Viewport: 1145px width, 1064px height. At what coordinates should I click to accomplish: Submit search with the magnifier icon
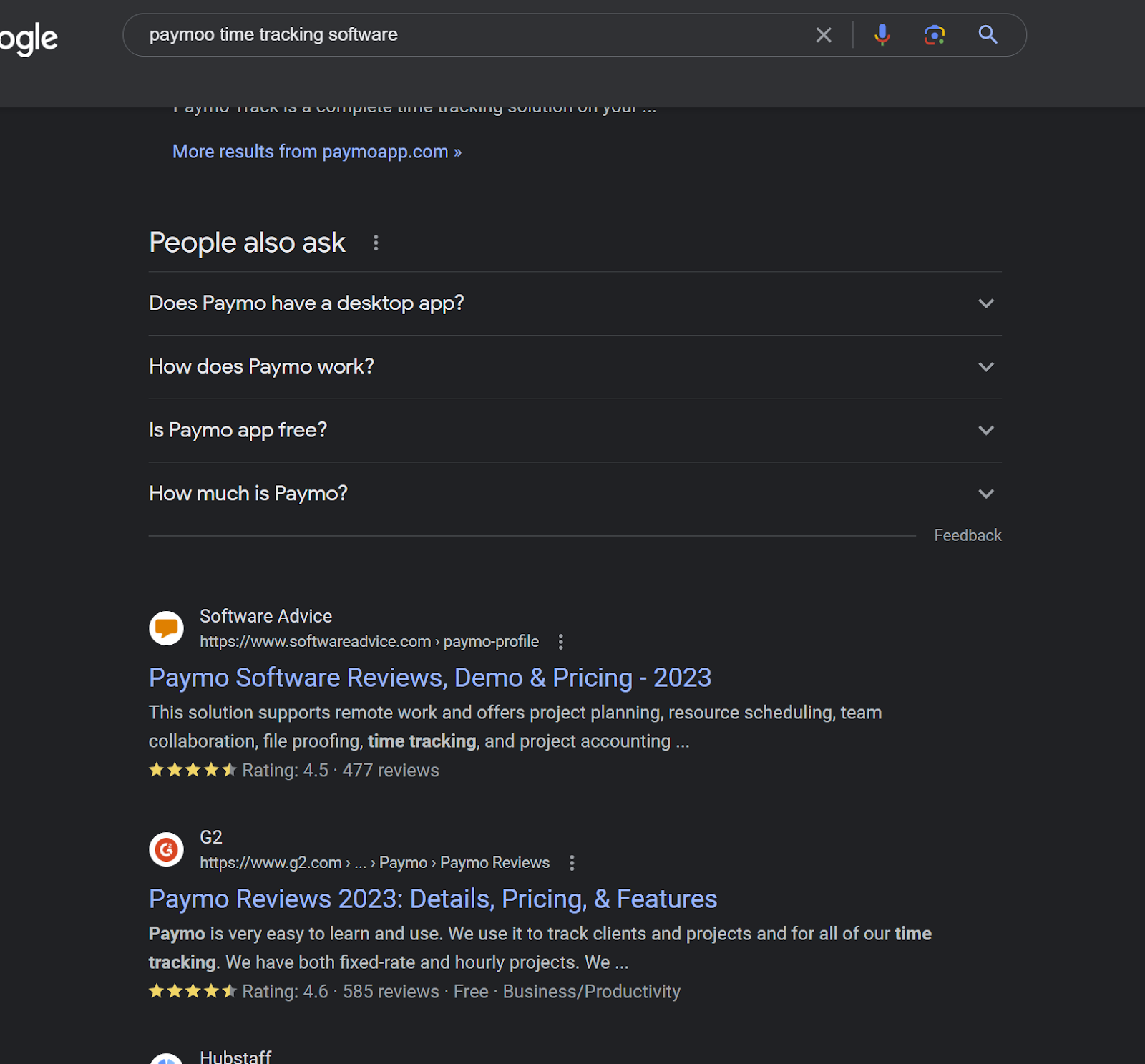988,34
